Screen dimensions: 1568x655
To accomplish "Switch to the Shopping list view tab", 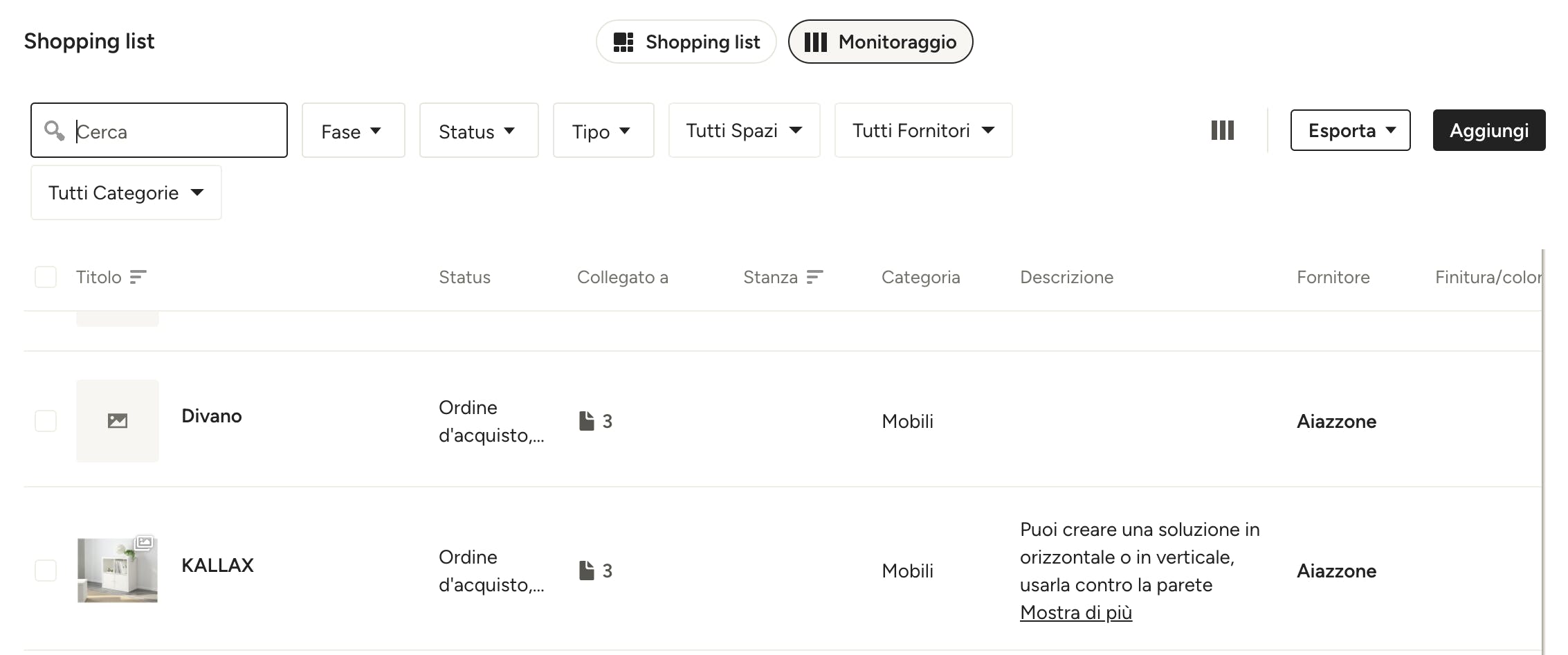I will [x=686, y=42].
